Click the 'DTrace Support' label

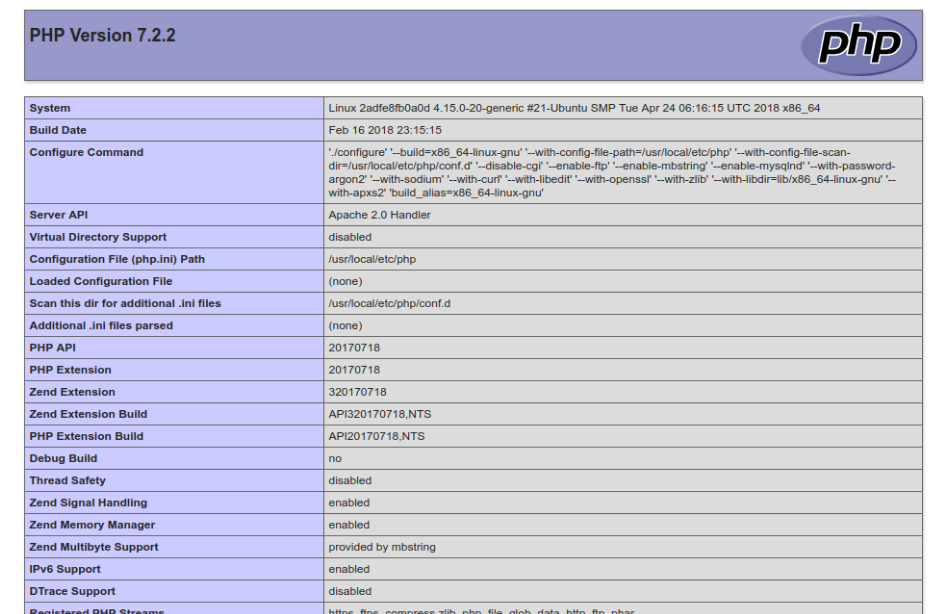pos(72,591)
